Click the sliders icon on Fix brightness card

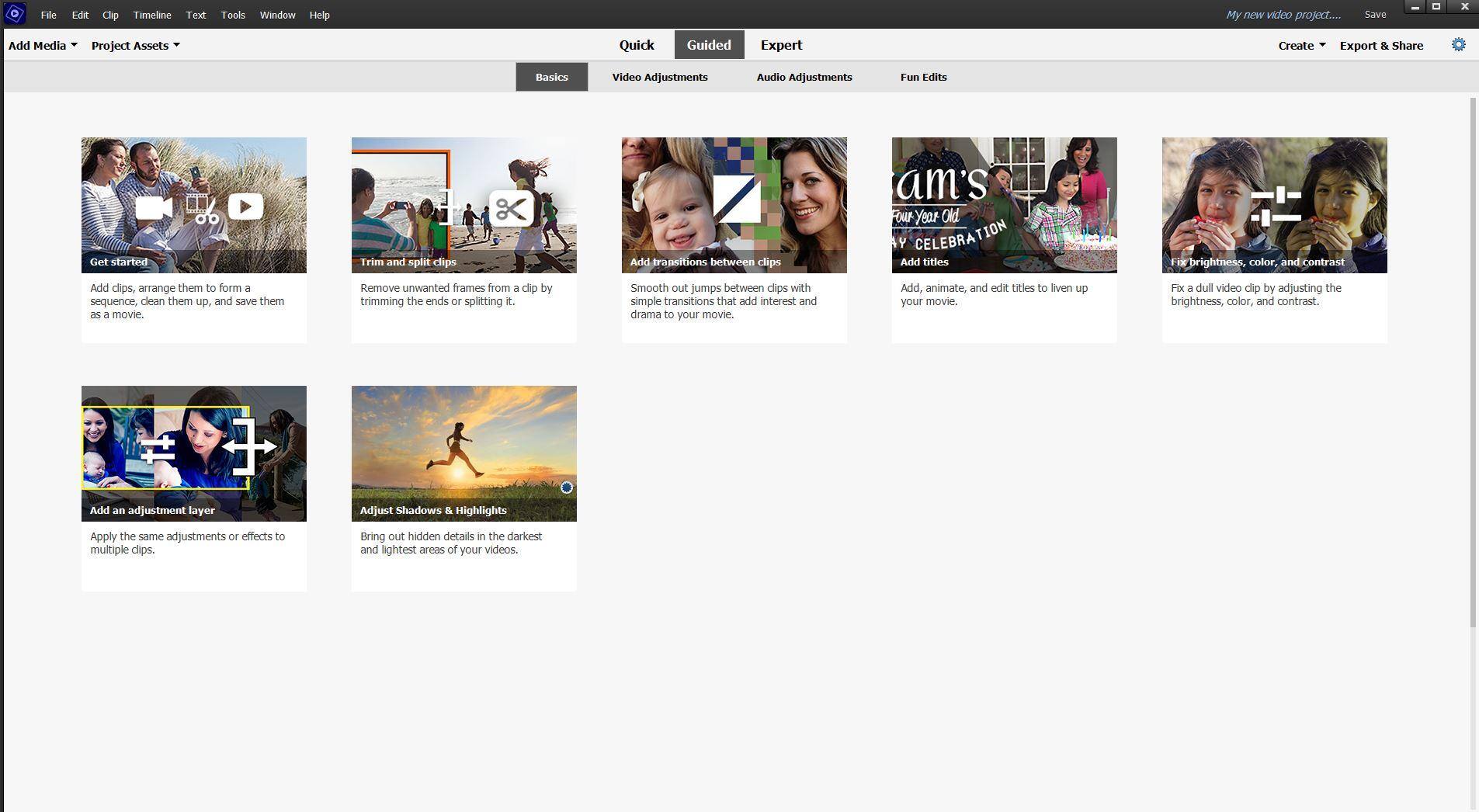point(1275,206)
